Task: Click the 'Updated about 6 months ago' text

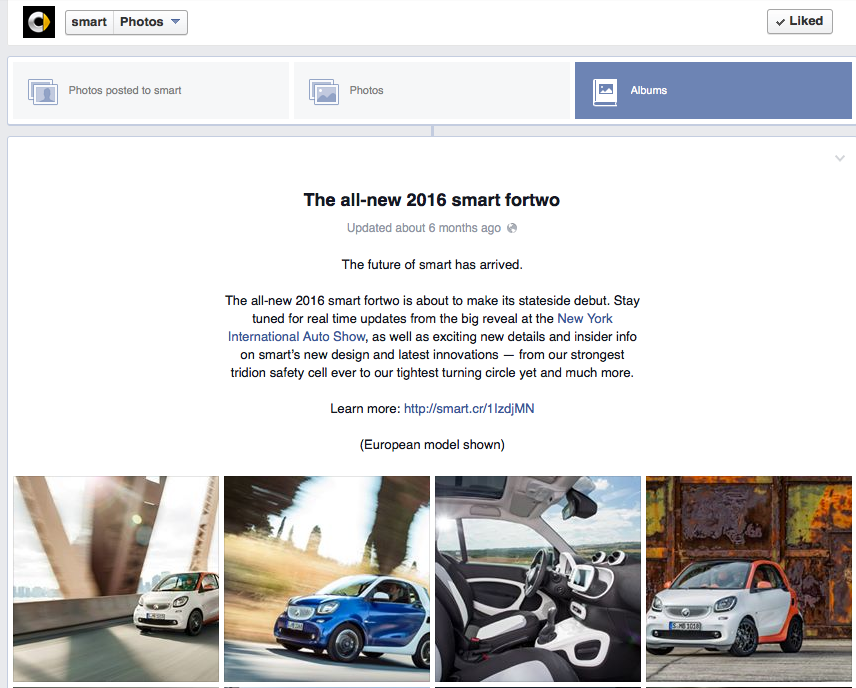Action: (424, 228)
